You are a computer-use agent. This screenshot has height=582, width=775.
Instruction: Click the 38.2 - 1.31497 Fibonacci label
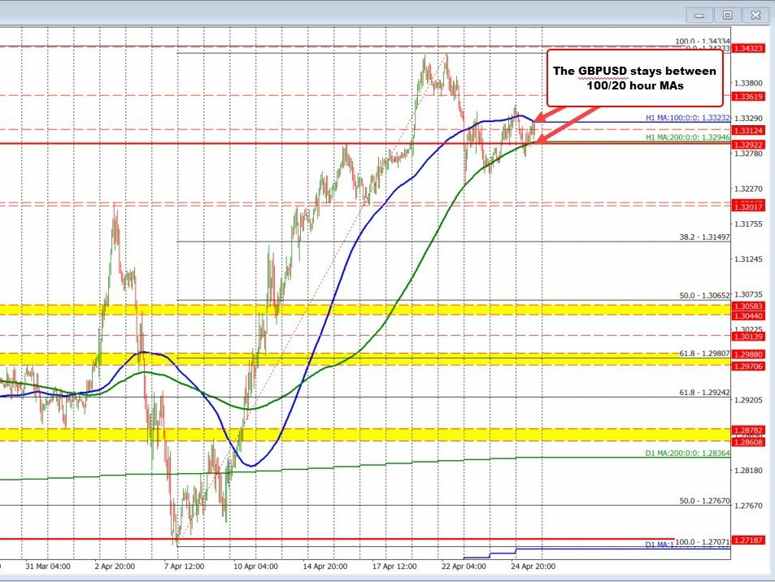tap(705, 237)
